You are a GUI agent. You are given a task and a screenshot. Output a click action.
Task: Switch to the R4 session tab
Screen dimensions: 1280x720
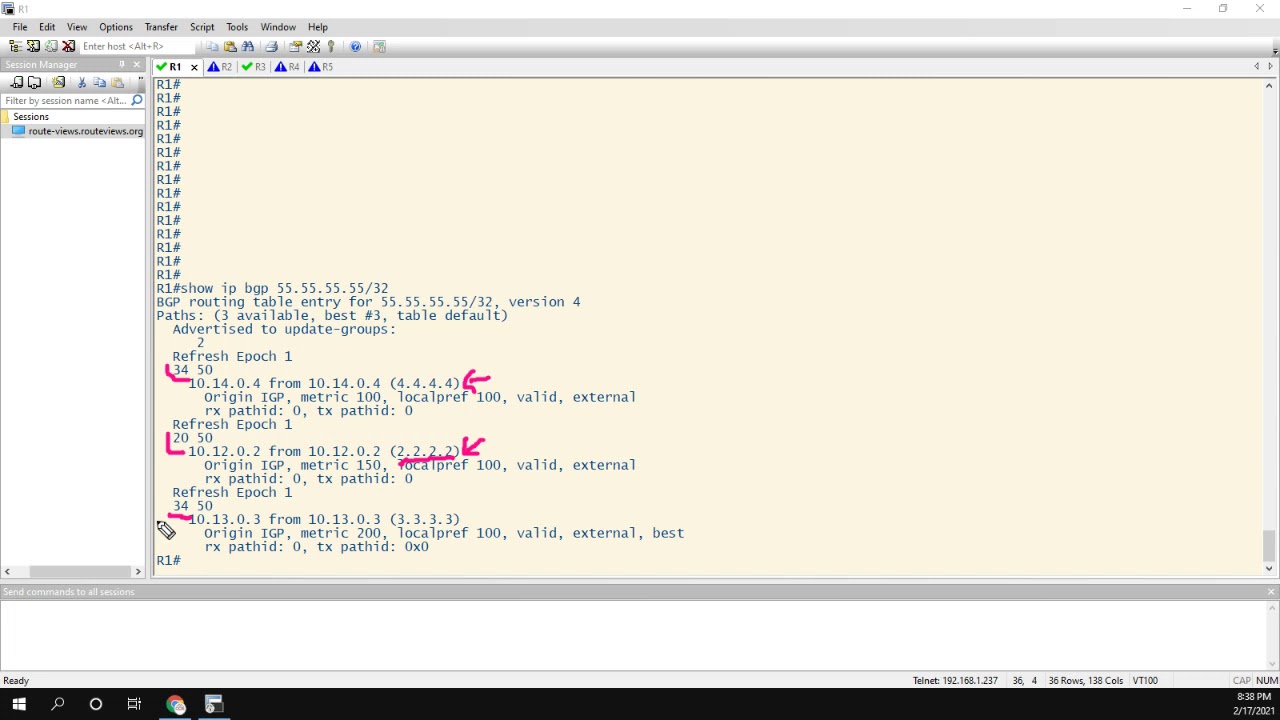[x=288, y=67]
